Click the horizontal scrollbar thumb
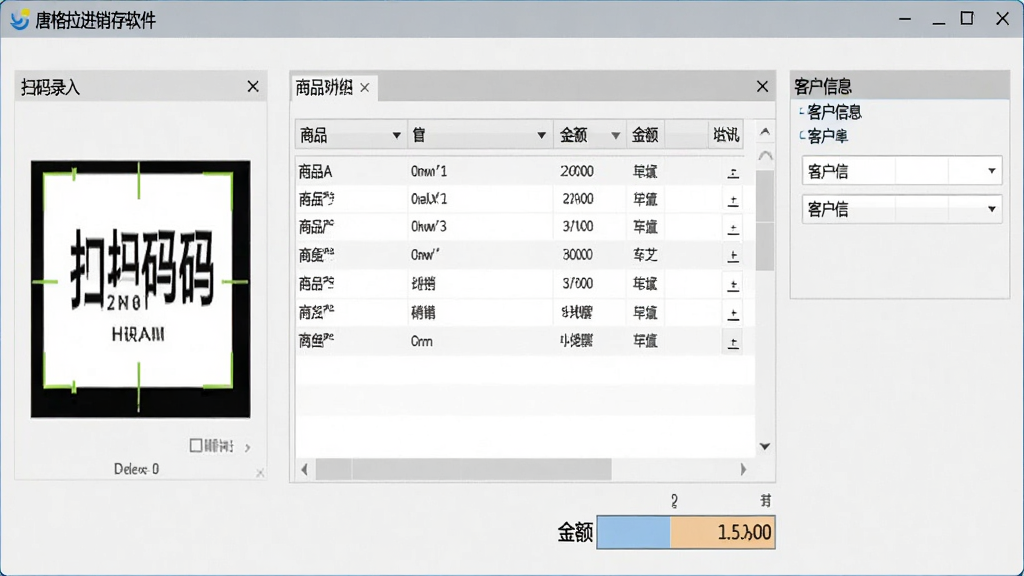The height and width of the screenshot is (576, 1024). [x=464, y=469]
